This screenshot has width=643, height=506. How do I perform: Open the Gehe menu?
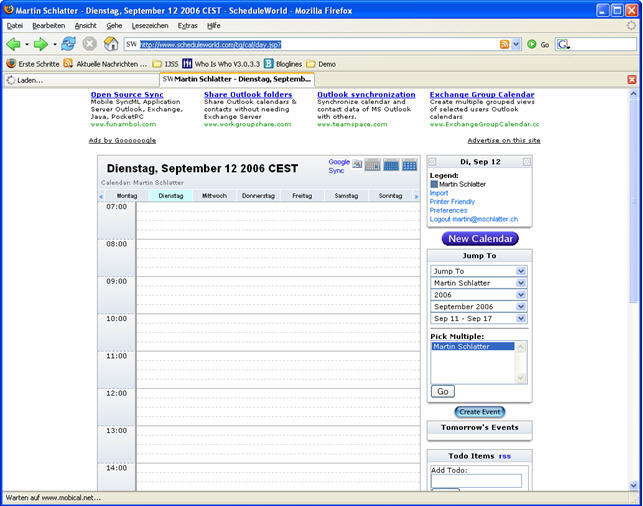click(x=114, y=25)
